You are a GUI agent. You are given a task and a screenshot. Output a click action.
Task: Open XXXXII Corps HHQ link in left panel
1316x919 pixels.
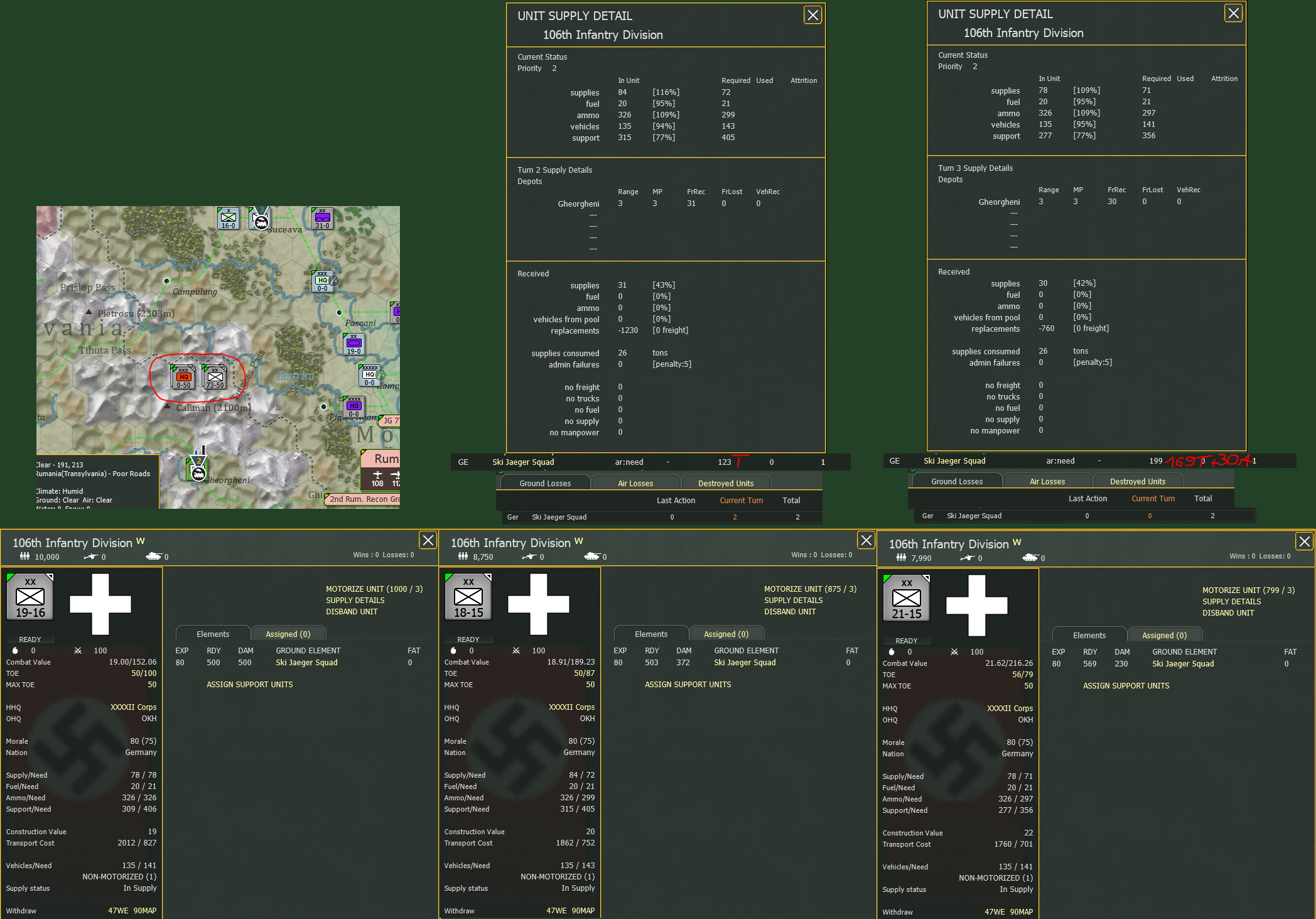coord(133,707)
